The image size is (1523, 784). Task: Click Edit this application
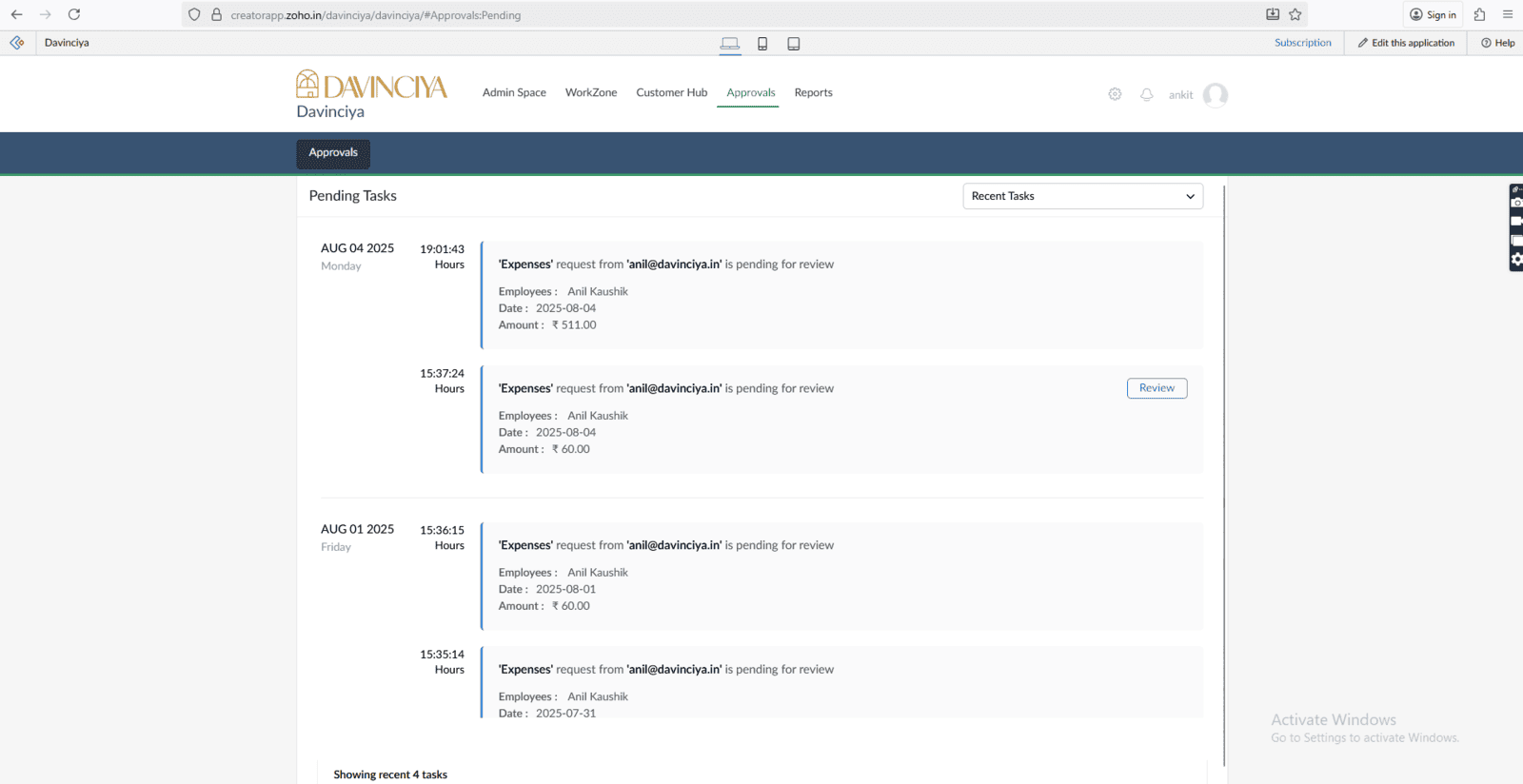pyautogui.click(x=1406, y=43)
